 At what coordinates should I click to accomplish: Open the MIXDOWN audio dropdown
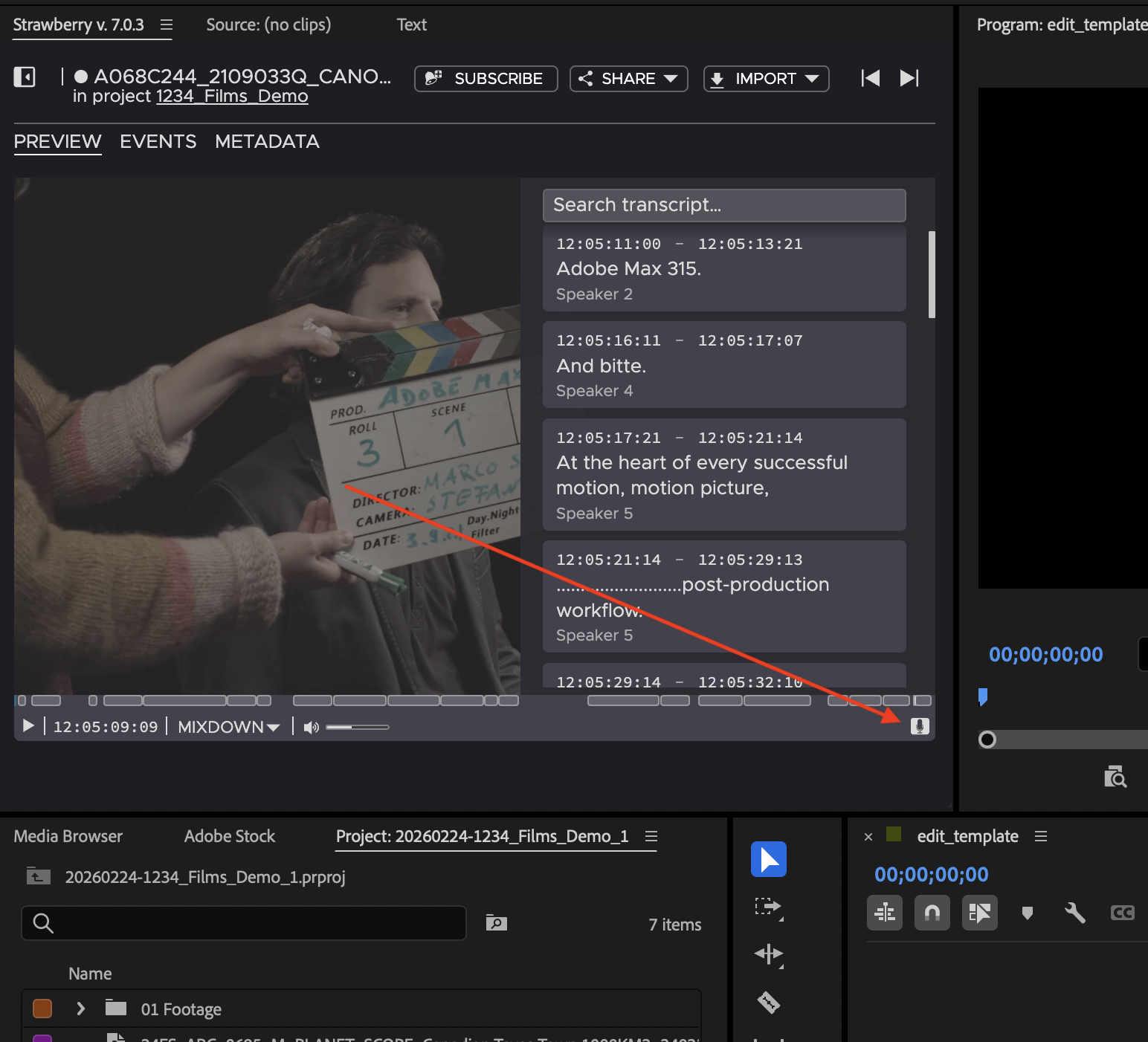(x=228, y=727)
